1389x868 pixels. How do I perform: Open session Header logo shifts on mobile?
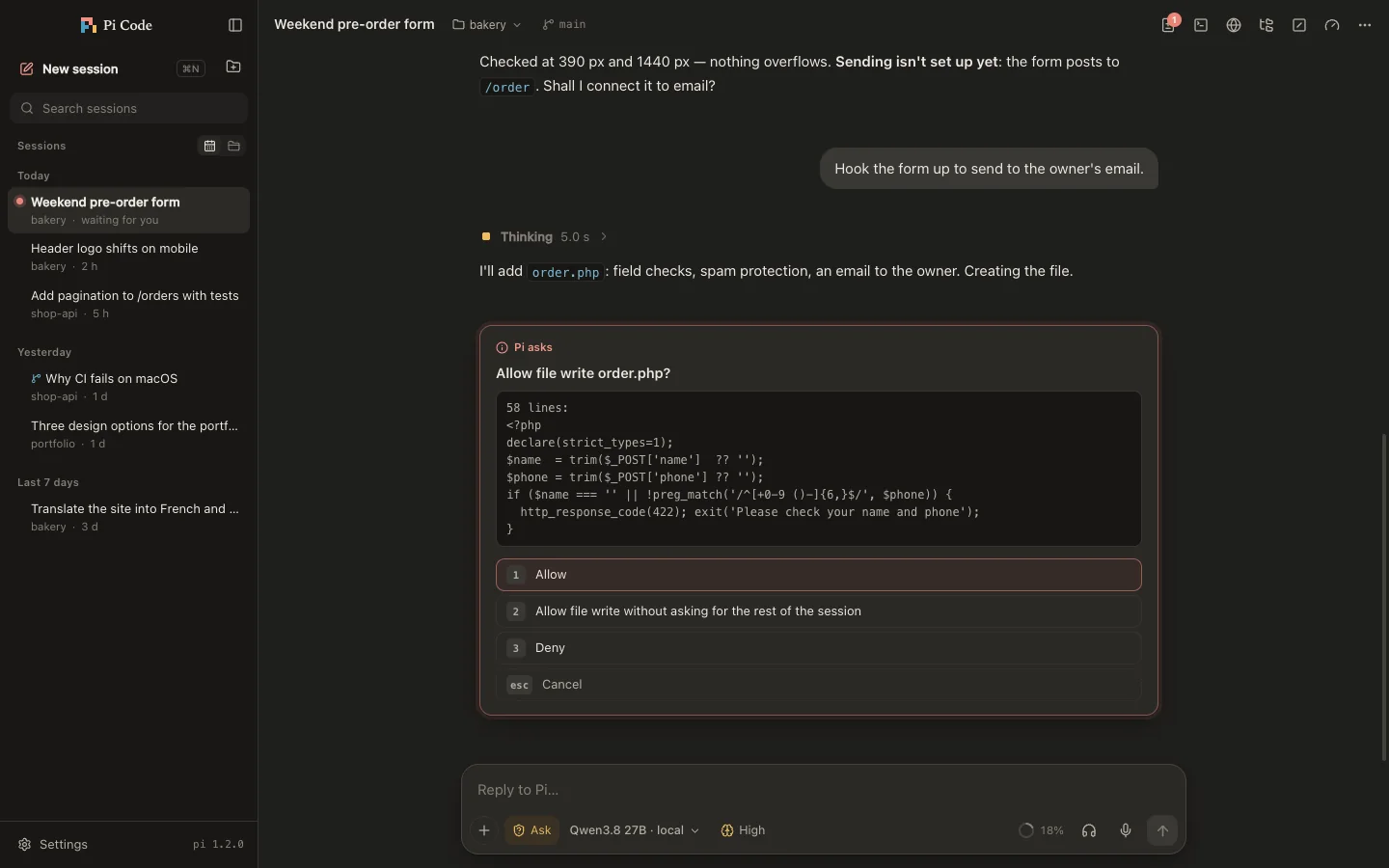(128, 257)
